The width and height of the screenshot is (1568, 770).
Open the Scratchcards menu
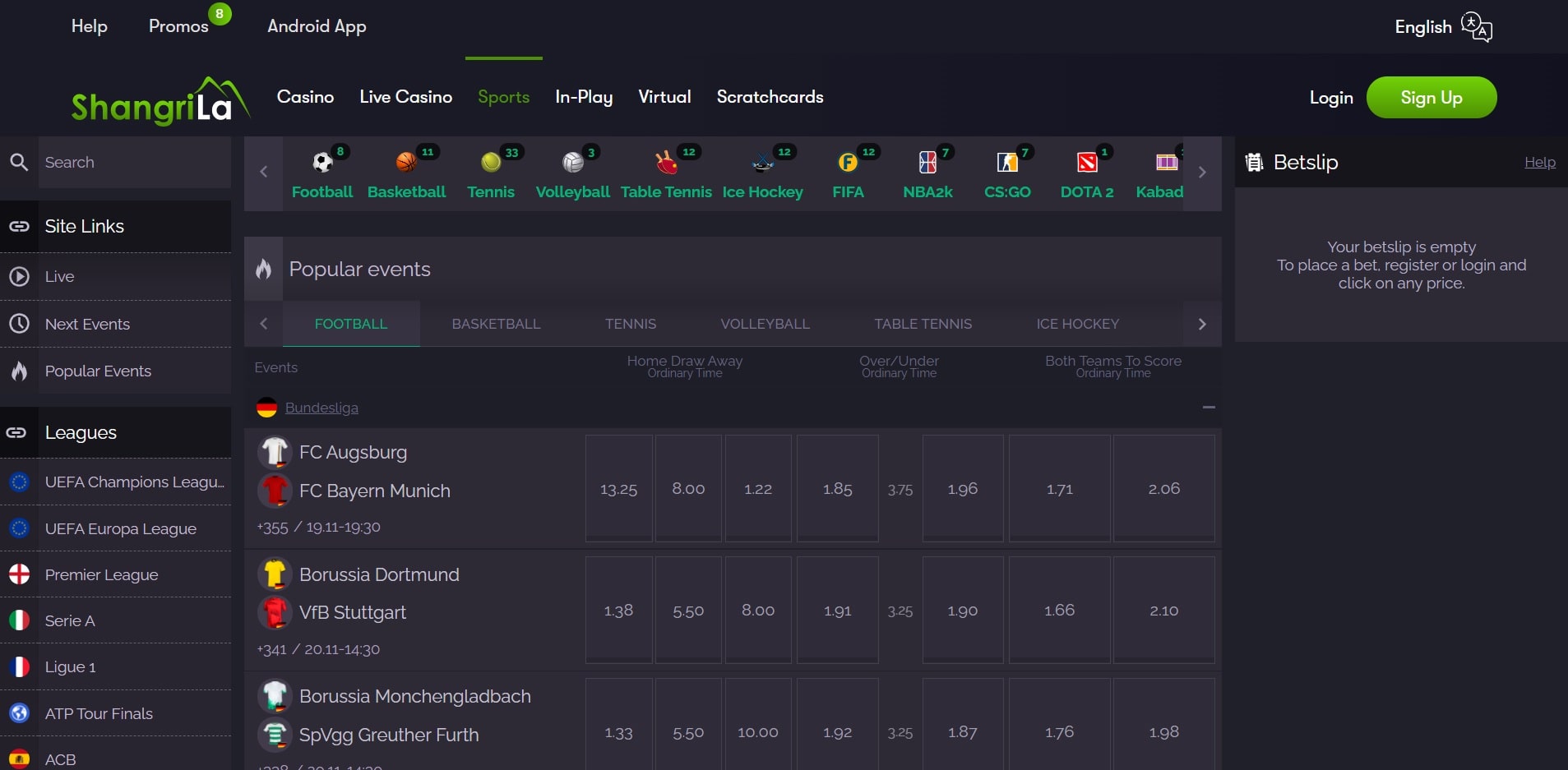tap(770, 97)
